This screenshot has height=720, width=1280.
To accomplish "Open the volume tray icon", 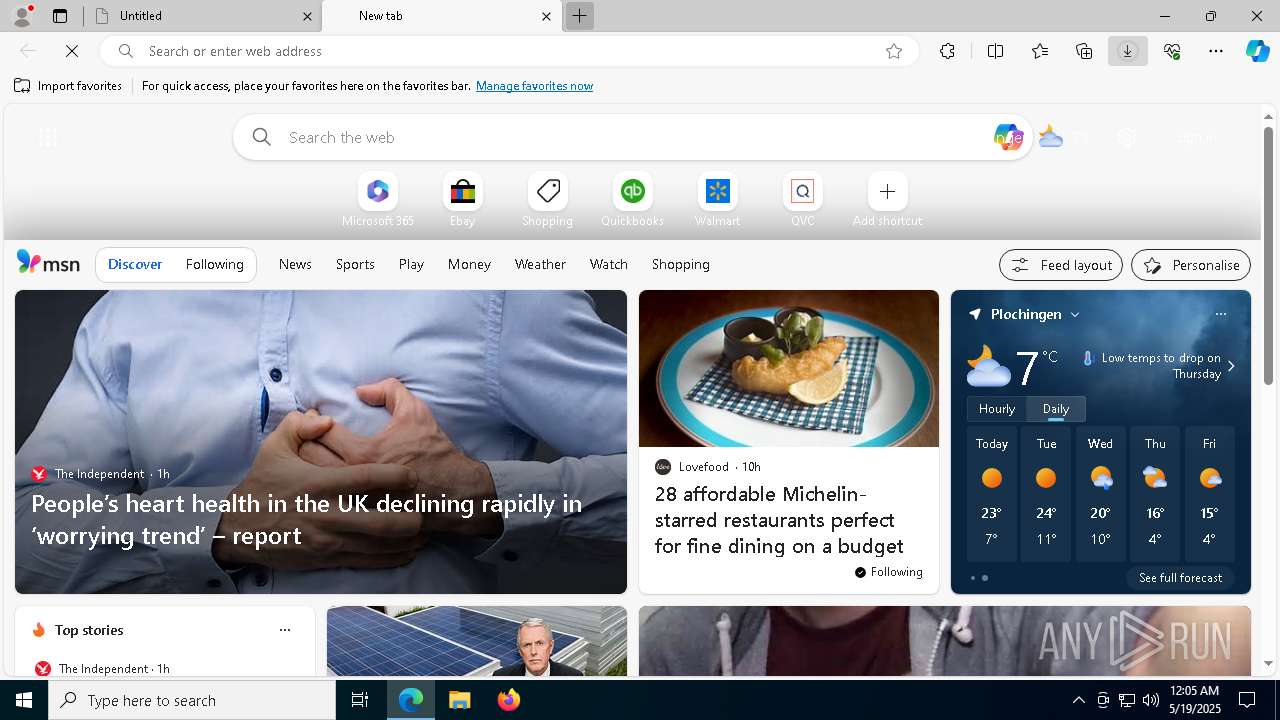I will [1150, 700].
